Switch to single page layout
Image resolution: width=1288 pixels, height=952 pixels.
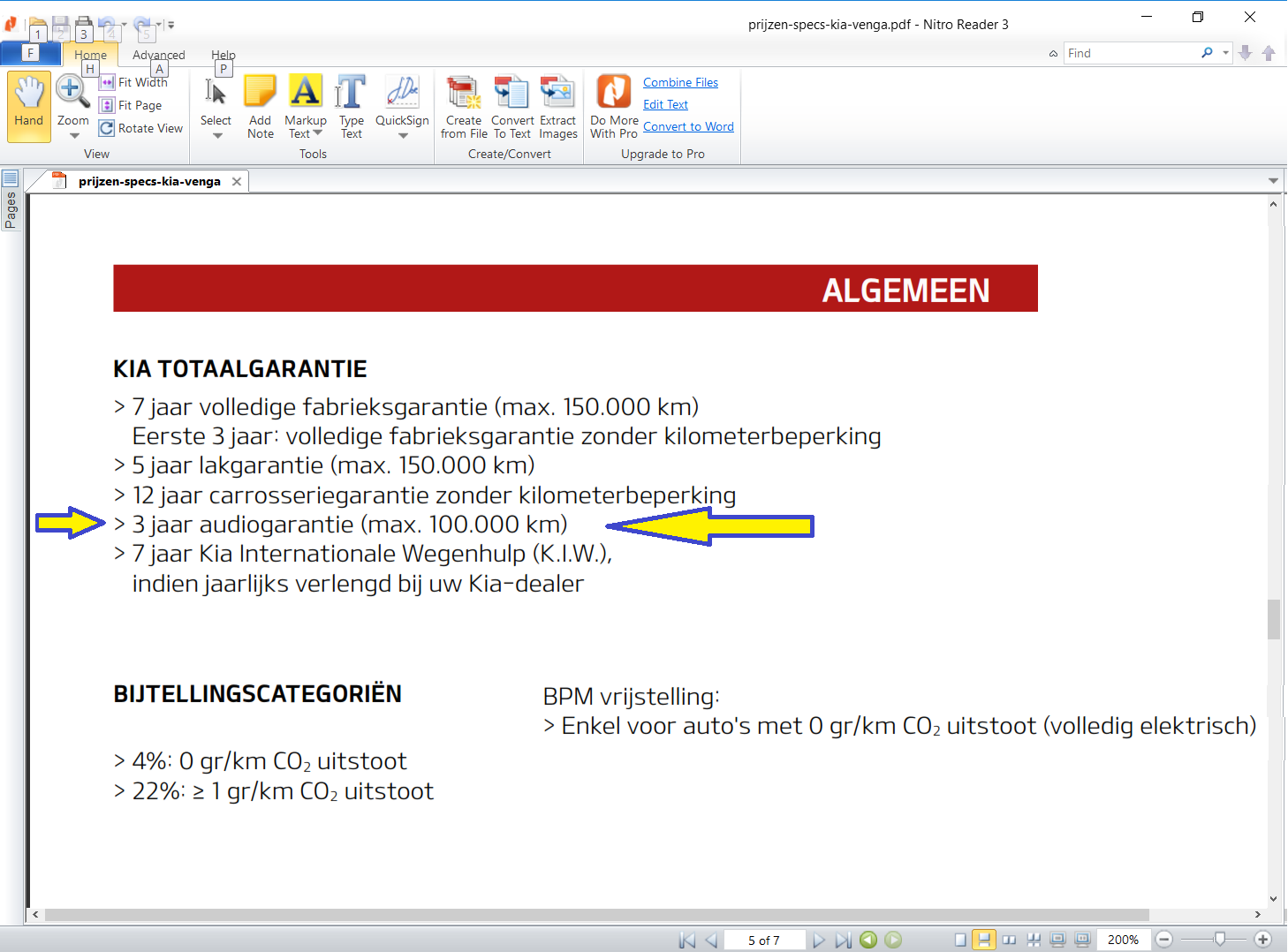click(960, 940)
